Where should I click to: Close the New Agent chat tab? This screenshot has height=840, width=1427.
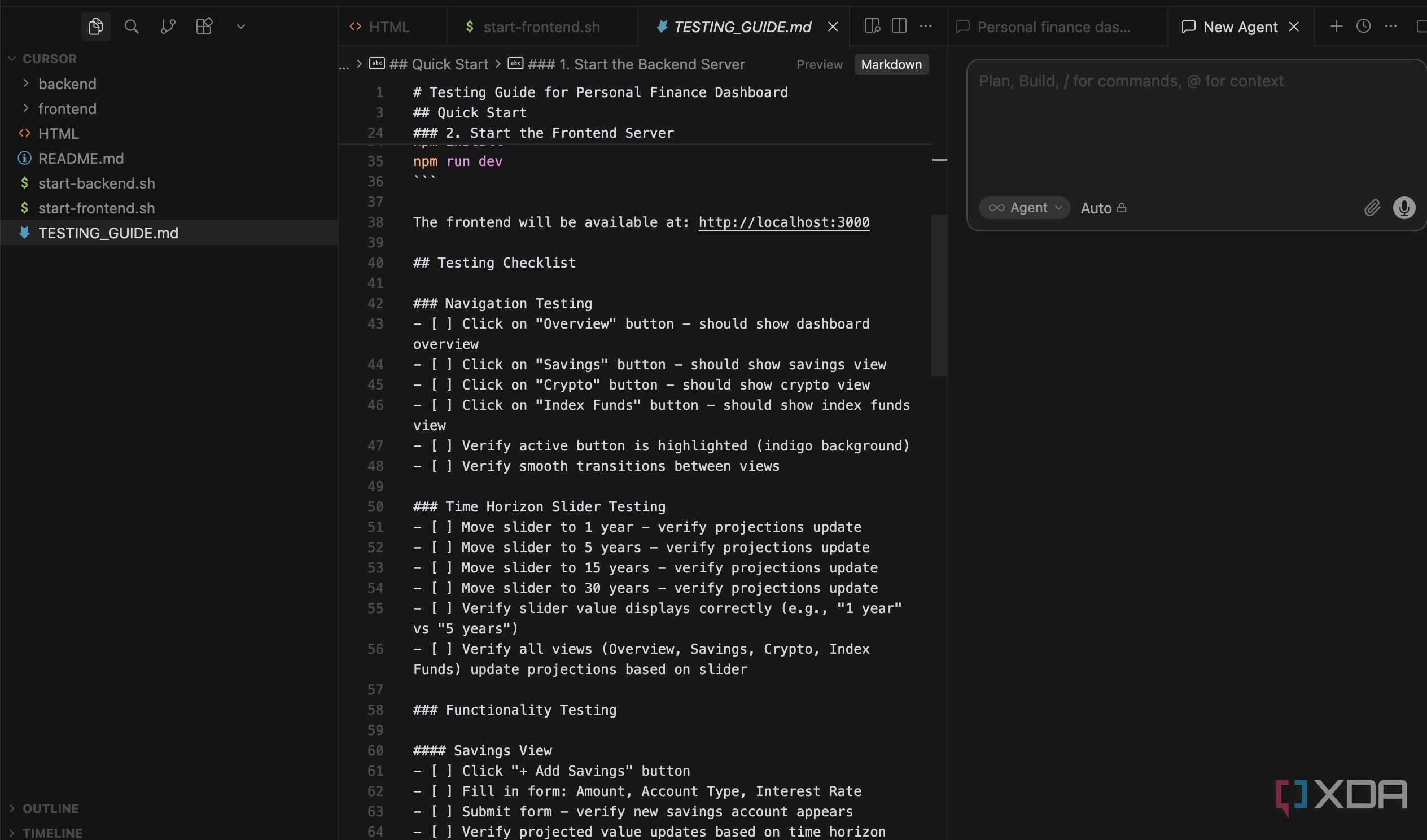[1294, 27]
